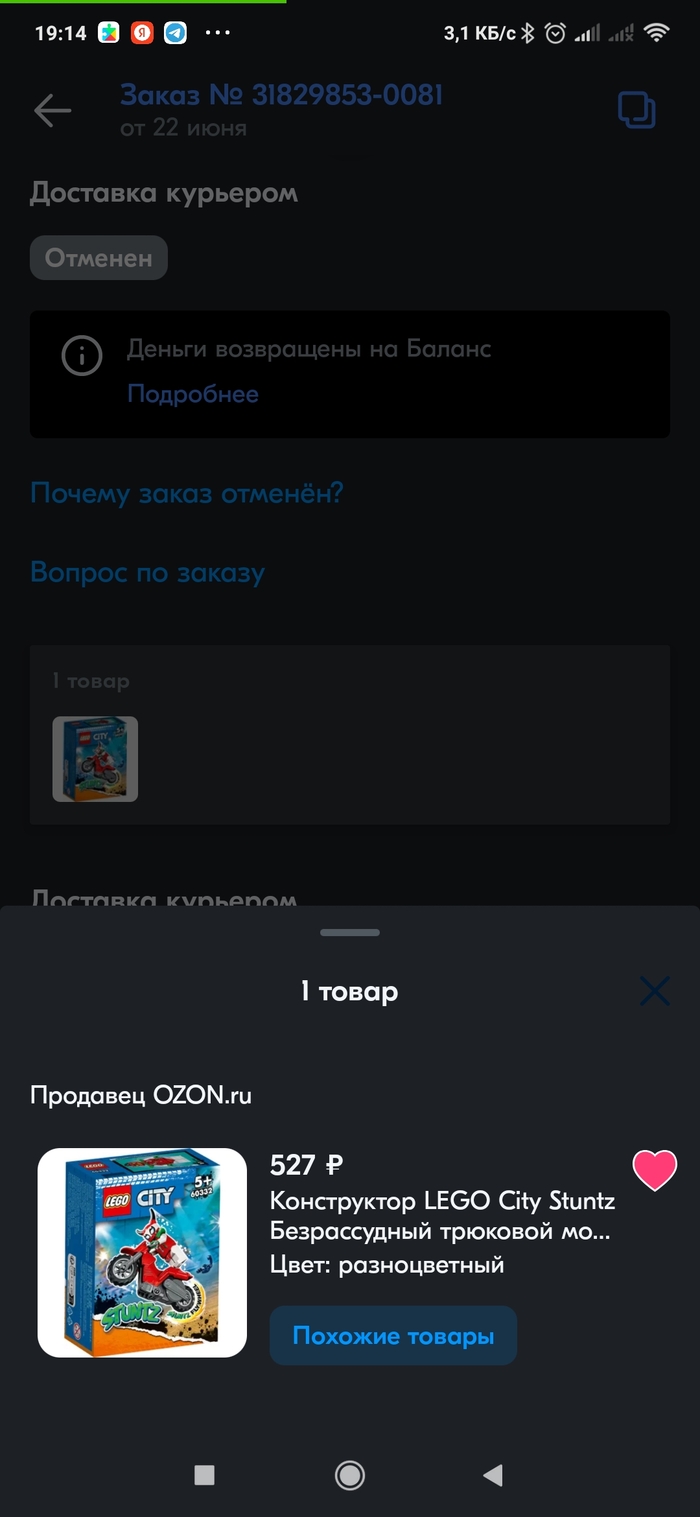Tap the Android home circle button
This screenshot has width=700, height=1517.
pyautogui.click(x=349, y=1475)
